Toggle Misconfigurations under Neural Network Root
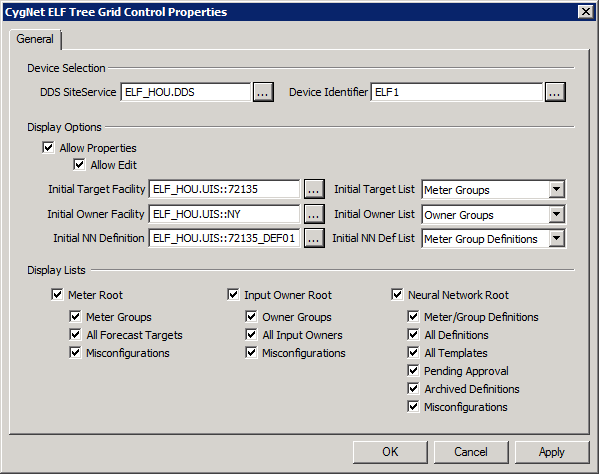Viewport: 599px width, 474px height. click(413, 406)
